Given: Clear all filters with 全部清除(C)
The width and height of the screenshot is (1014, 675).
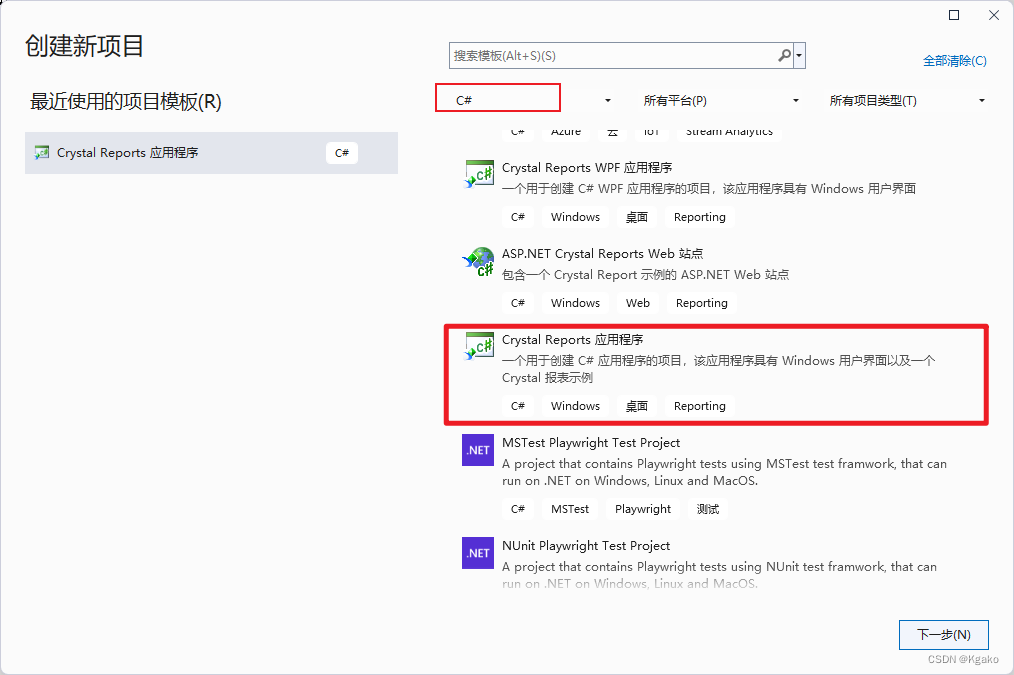Looking at the screenshot, I should 955,61.
